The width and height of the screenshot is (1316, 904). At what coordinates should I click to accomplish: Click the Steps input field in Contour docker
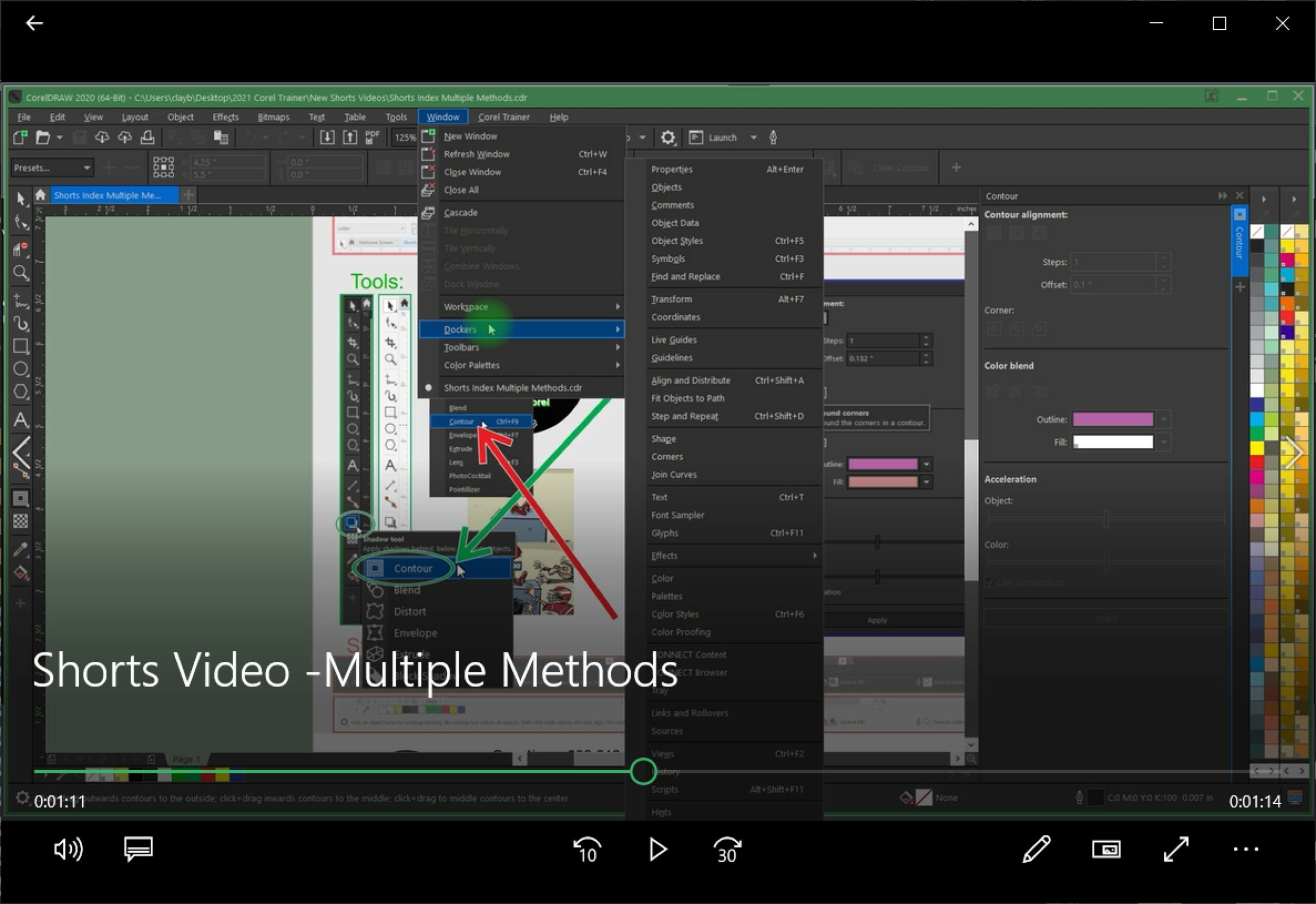(x=1114, y=262)
